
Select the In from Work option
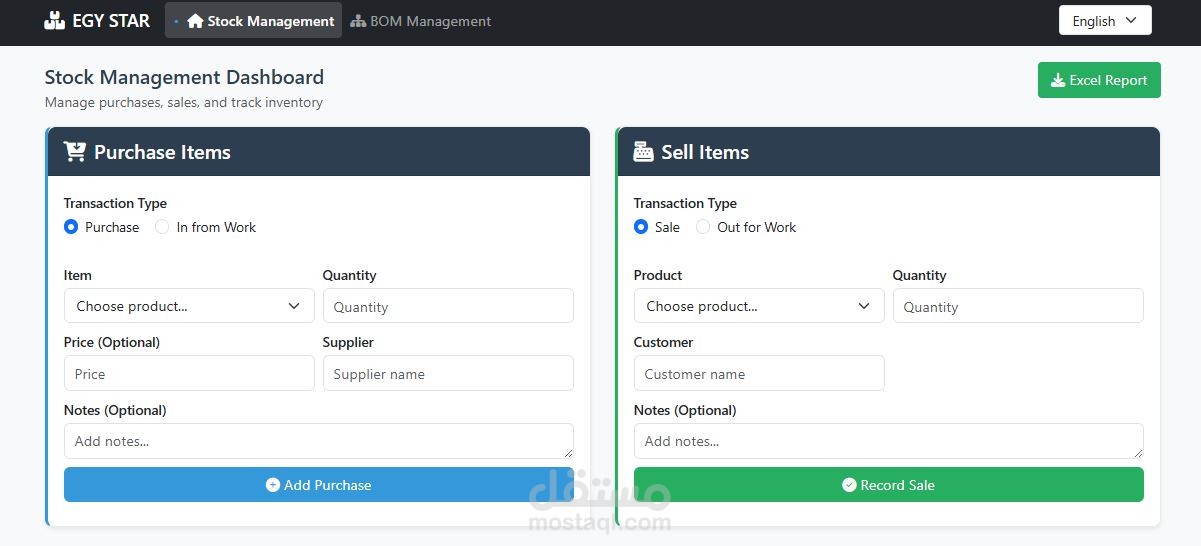tap(162, 227)
